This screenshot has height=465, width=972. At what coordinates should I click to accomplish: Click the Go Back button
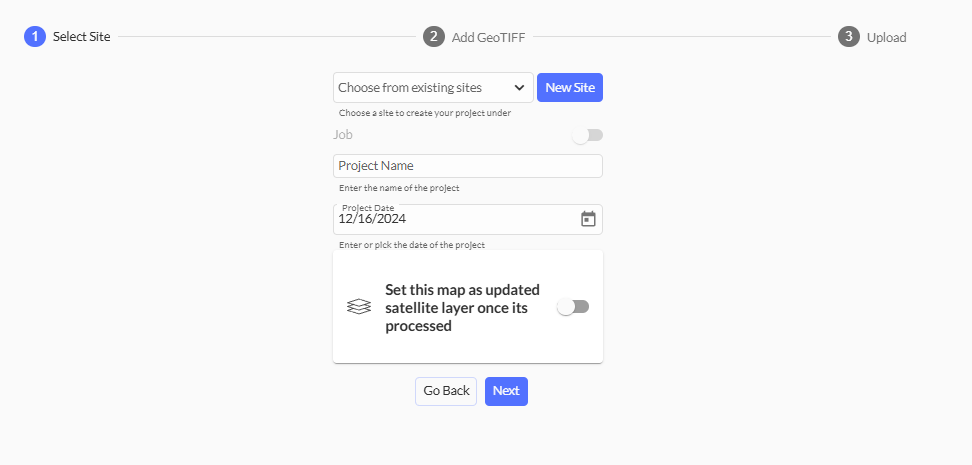click(446, 391)
